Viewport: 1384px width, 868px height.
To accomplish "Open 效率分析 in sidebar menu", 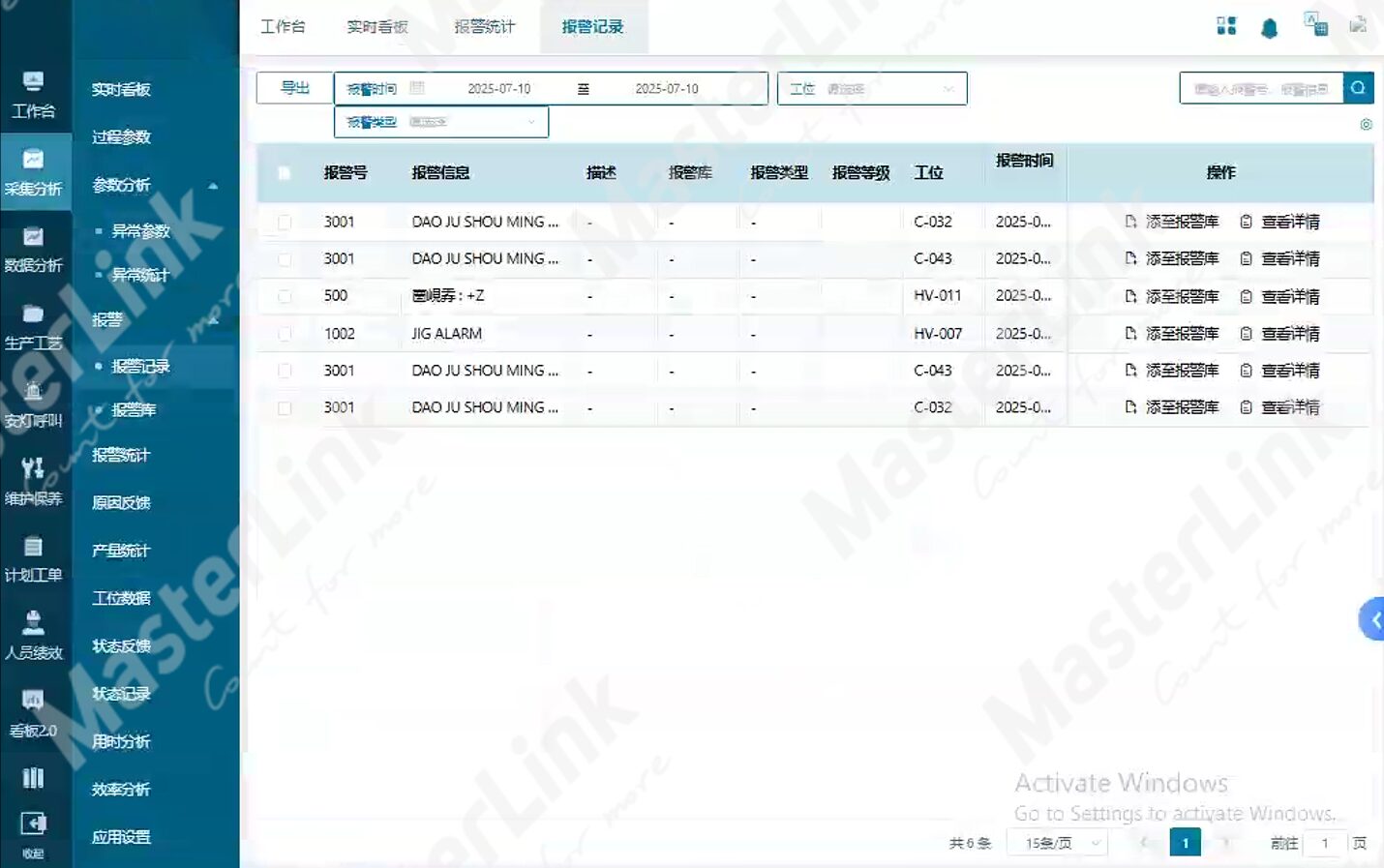I will coord(121,790).
